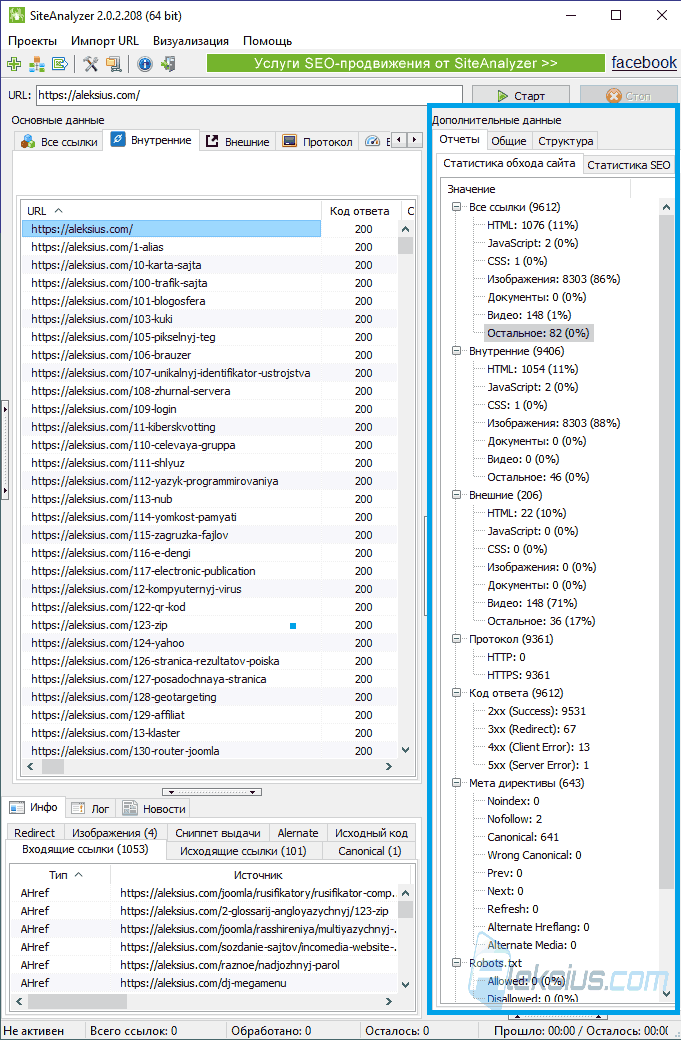Sort by the URL column header
Viewport: 681px width, 1040px height.
click(x=171, y=211)
